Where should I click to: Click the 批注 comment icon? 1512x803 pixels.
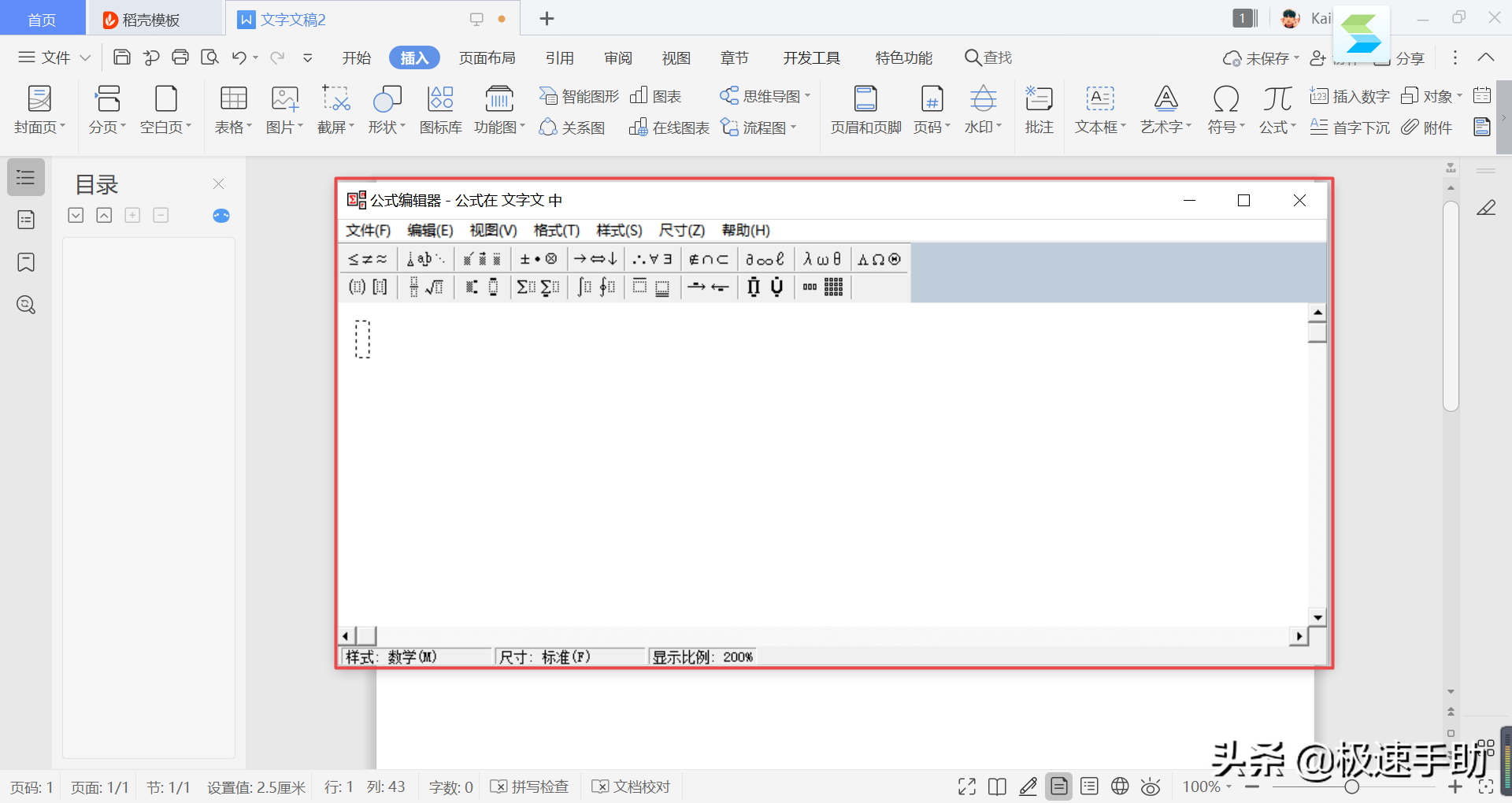(1039, 109)
